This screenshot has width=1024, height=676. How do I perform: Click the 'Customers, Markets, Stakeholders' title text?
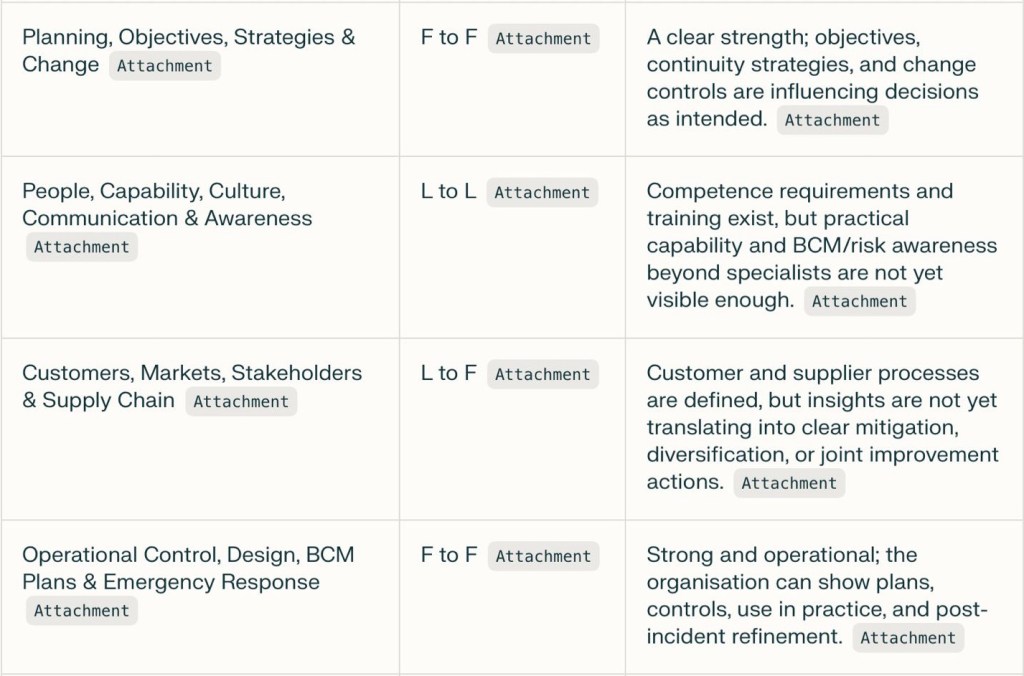(192, 373)
